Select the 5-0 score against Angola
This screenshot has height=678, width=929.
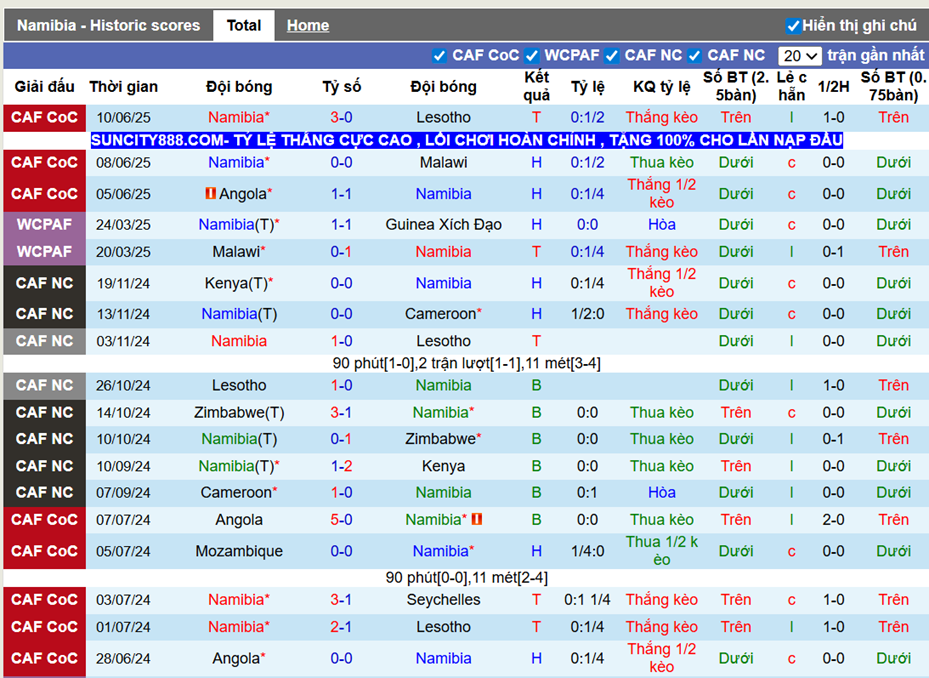click(x=341, y=520)
